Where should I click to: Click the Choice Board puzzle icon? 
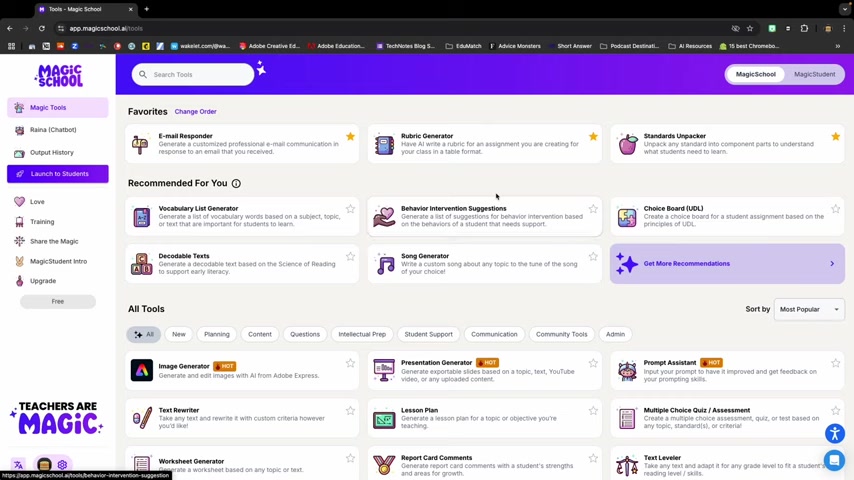[627, 217]
